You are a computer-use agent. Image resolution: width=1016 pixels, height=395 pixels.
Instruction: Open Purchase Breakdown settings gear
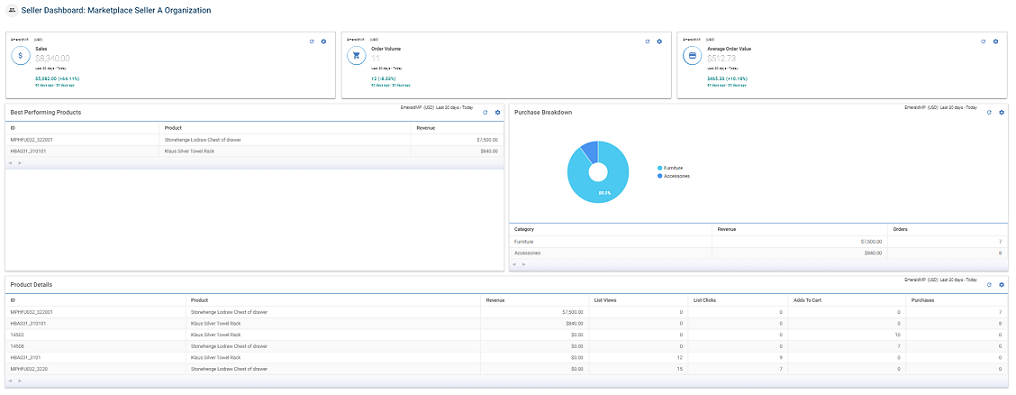pos(1001,112)
